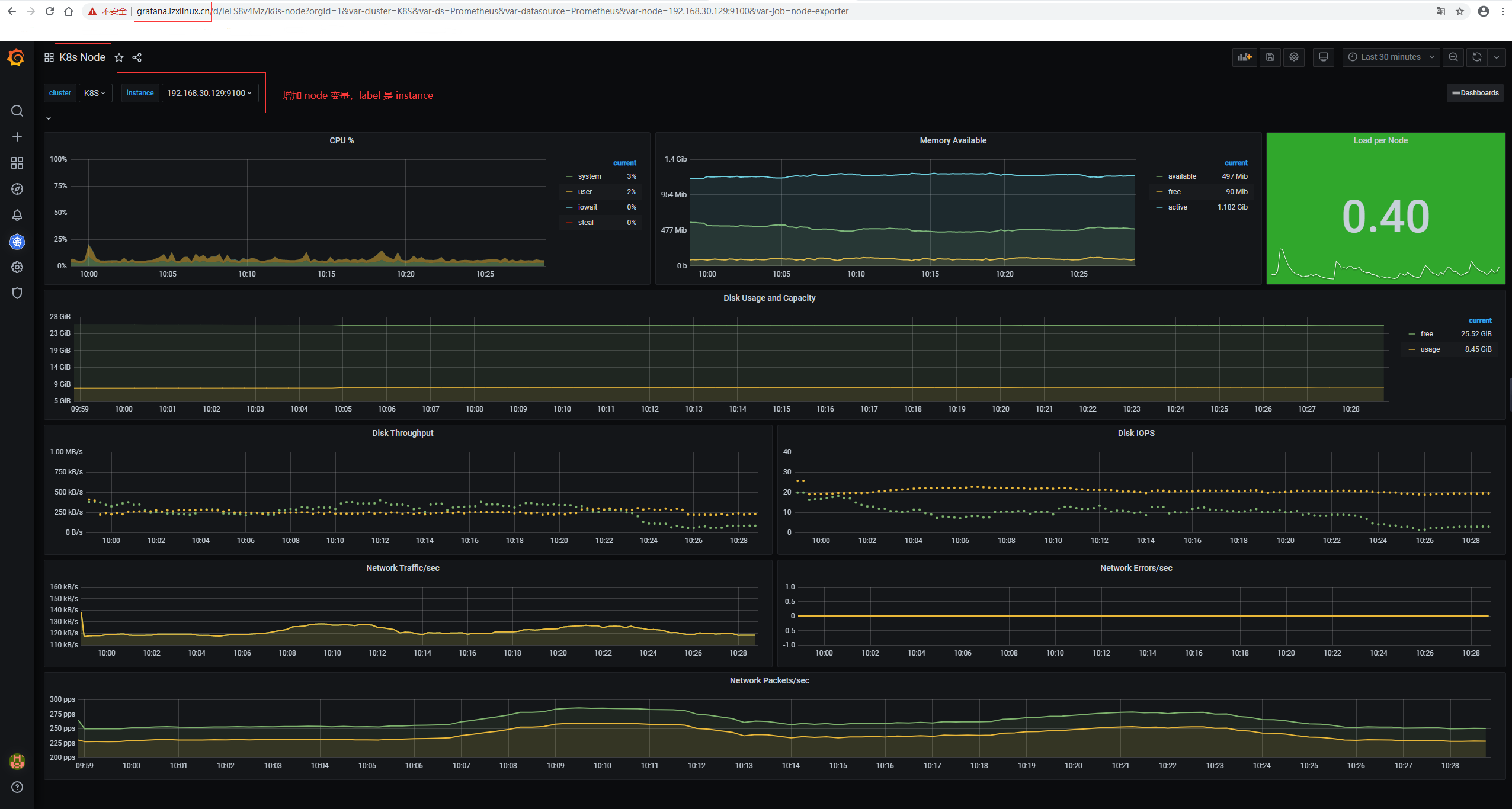Bookmark page with browser star
Viewport: 1512px width, 809px height.
pyautogui.click(x=1460, y=11)
